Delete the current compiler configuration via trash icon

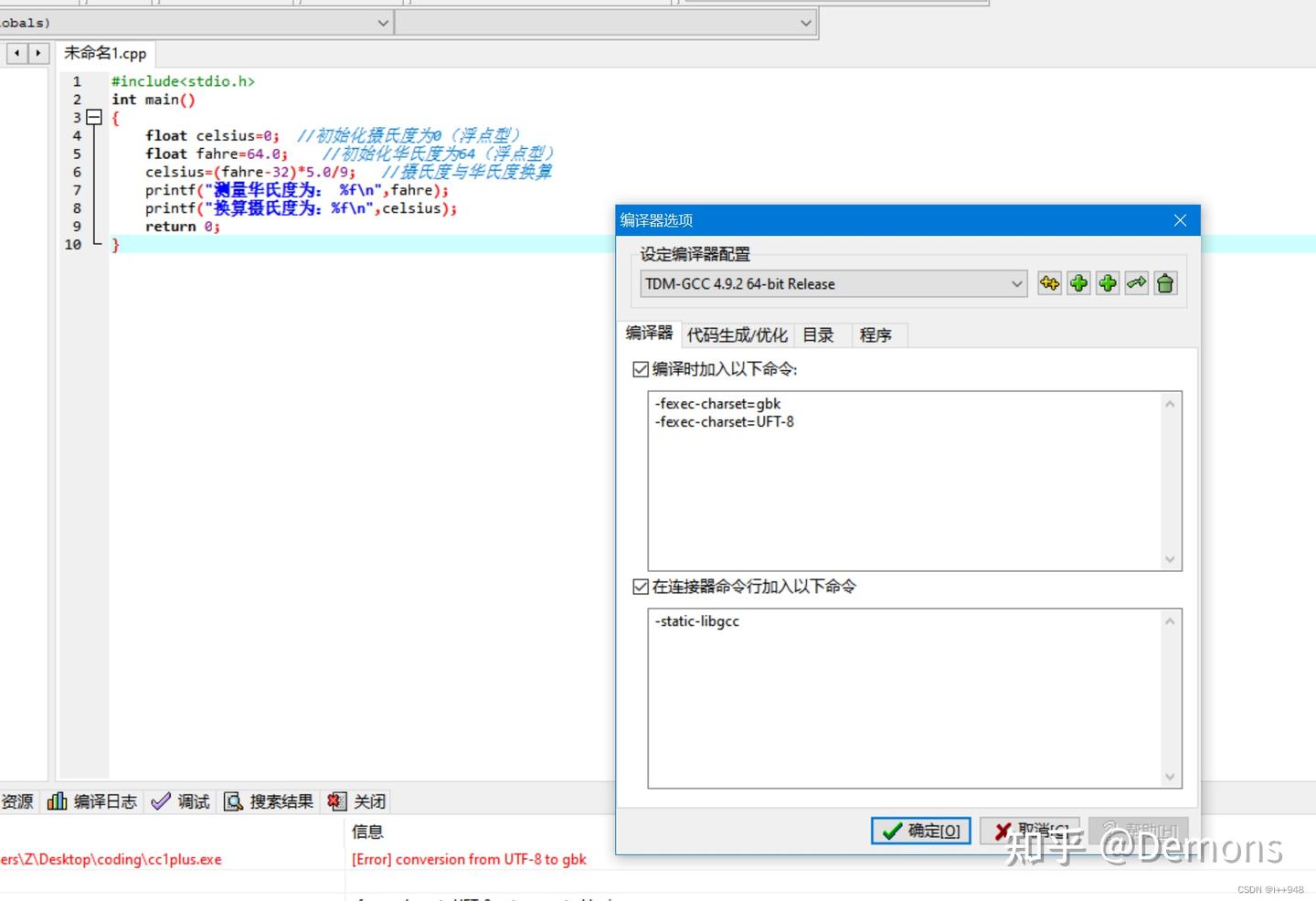pos(1165,283)
